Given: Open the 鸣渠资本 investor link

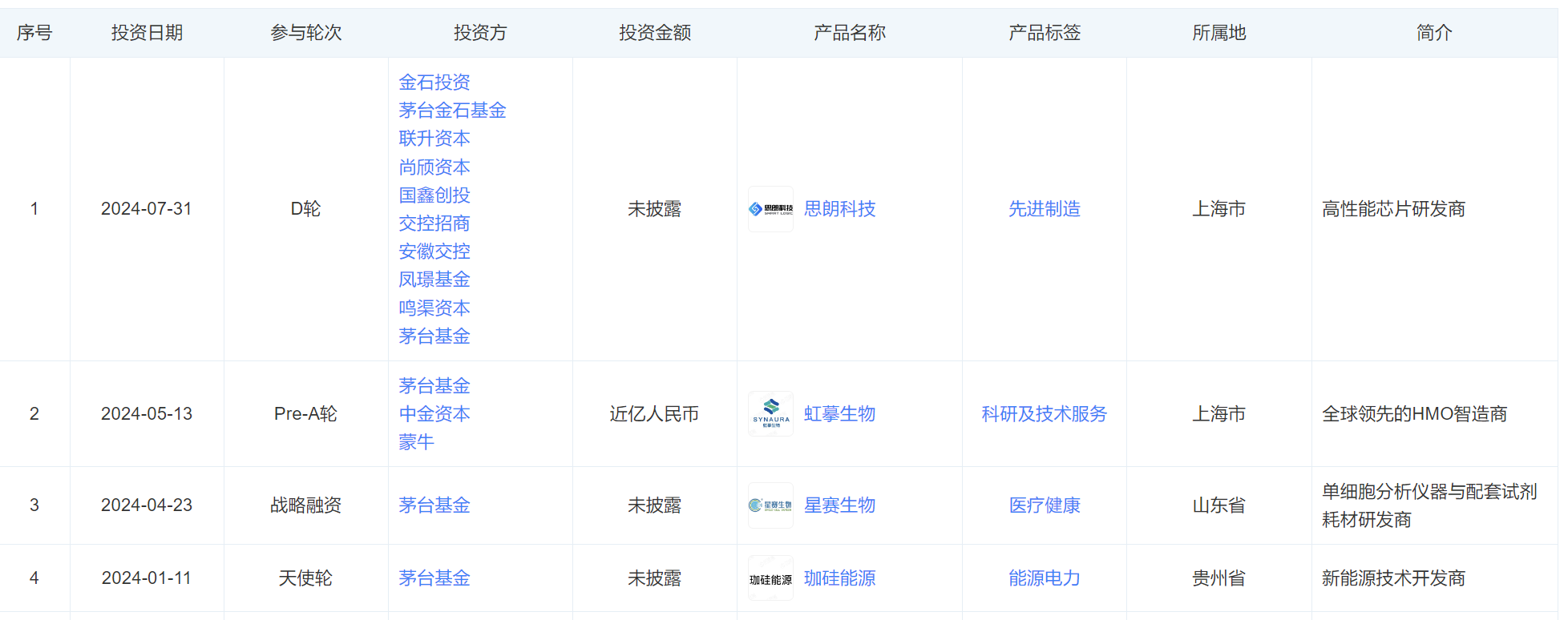Looking at the screenshot, I should (x=434, y=308).
